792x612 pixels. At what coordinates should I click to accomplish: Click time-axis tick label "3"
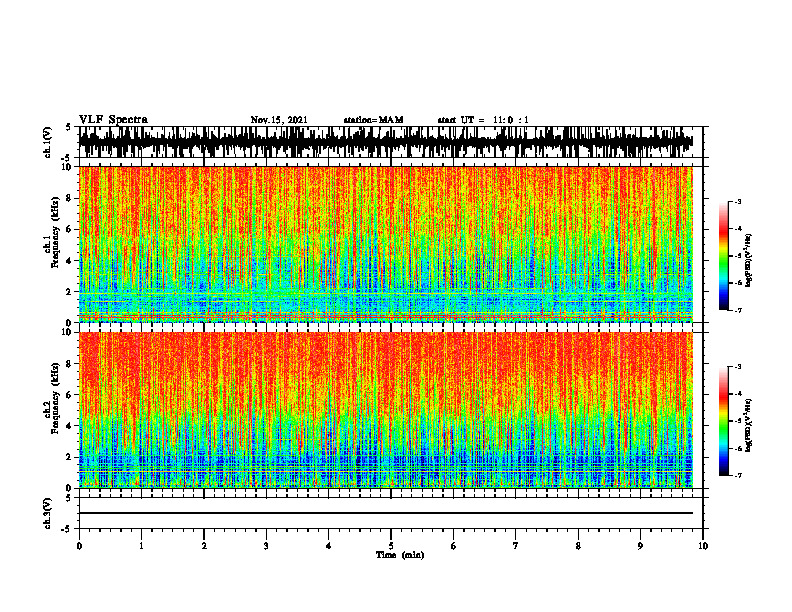(x=266, y=546)
